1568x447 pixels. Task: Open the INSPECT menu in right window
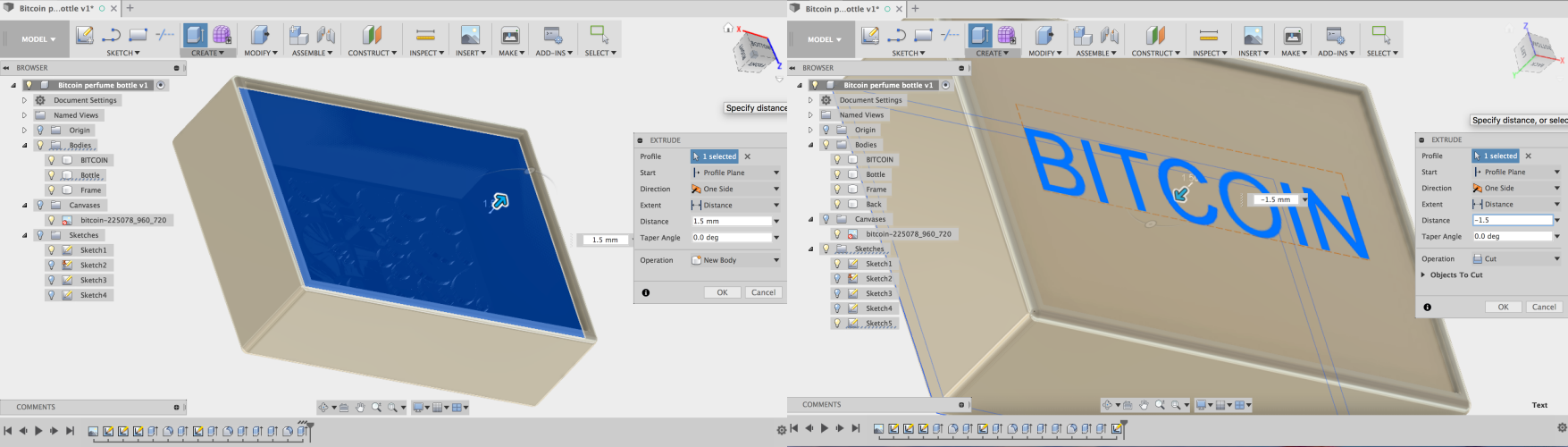[1211, 53]
